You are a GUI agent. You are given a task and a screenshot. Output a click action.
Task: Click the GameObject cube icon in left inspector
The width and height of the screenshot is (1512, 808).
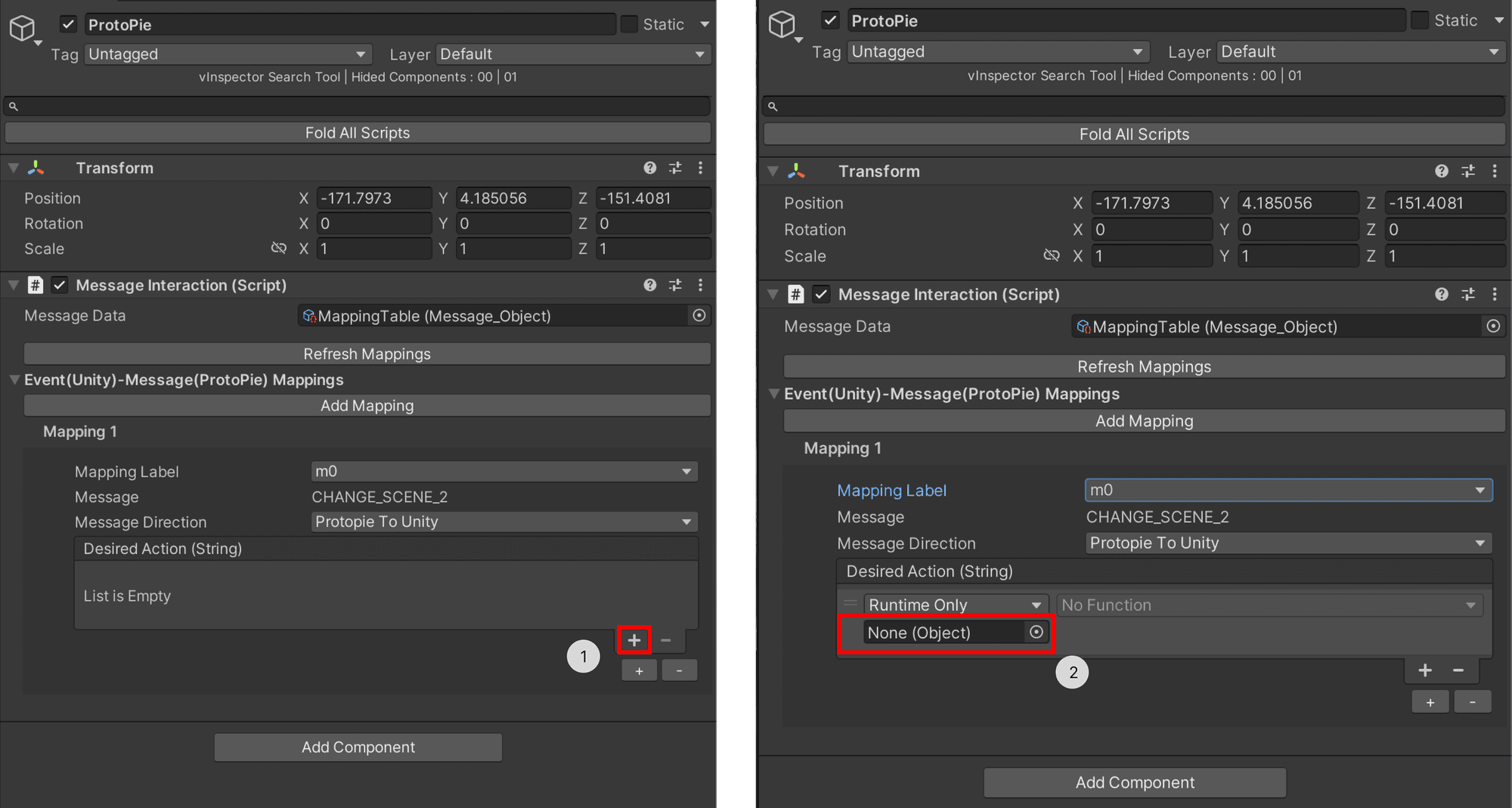[22, 28]
